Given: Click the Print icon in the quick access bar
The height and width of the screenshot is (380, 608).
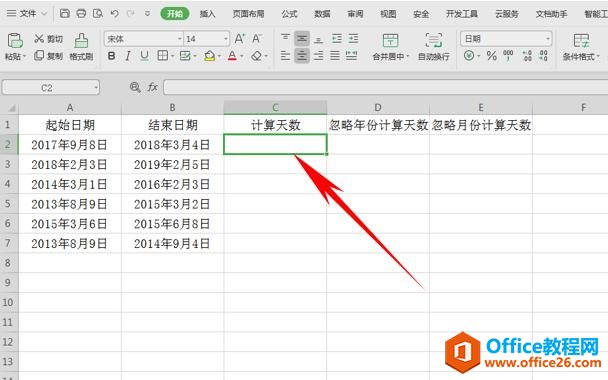Looking at the screenshot, I should [81, 14].
